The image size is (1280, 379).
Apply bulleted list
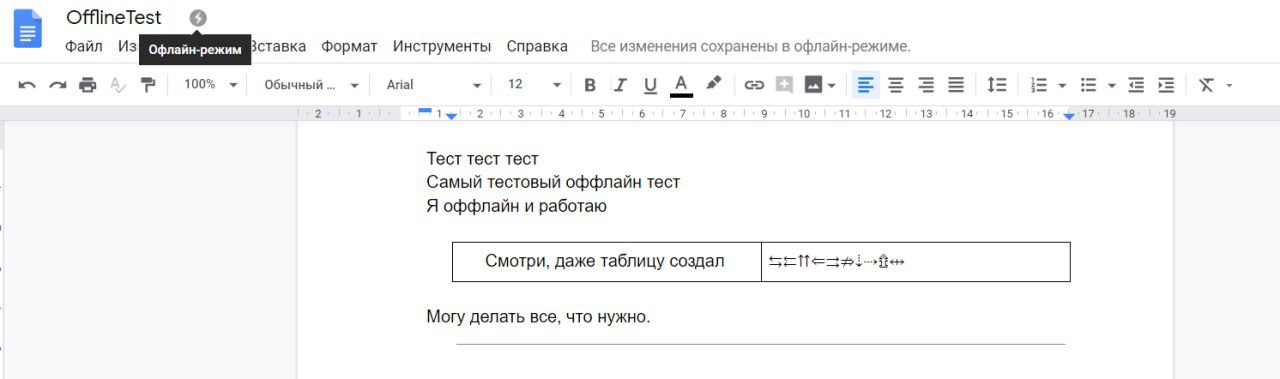(x=1089, y=85)
